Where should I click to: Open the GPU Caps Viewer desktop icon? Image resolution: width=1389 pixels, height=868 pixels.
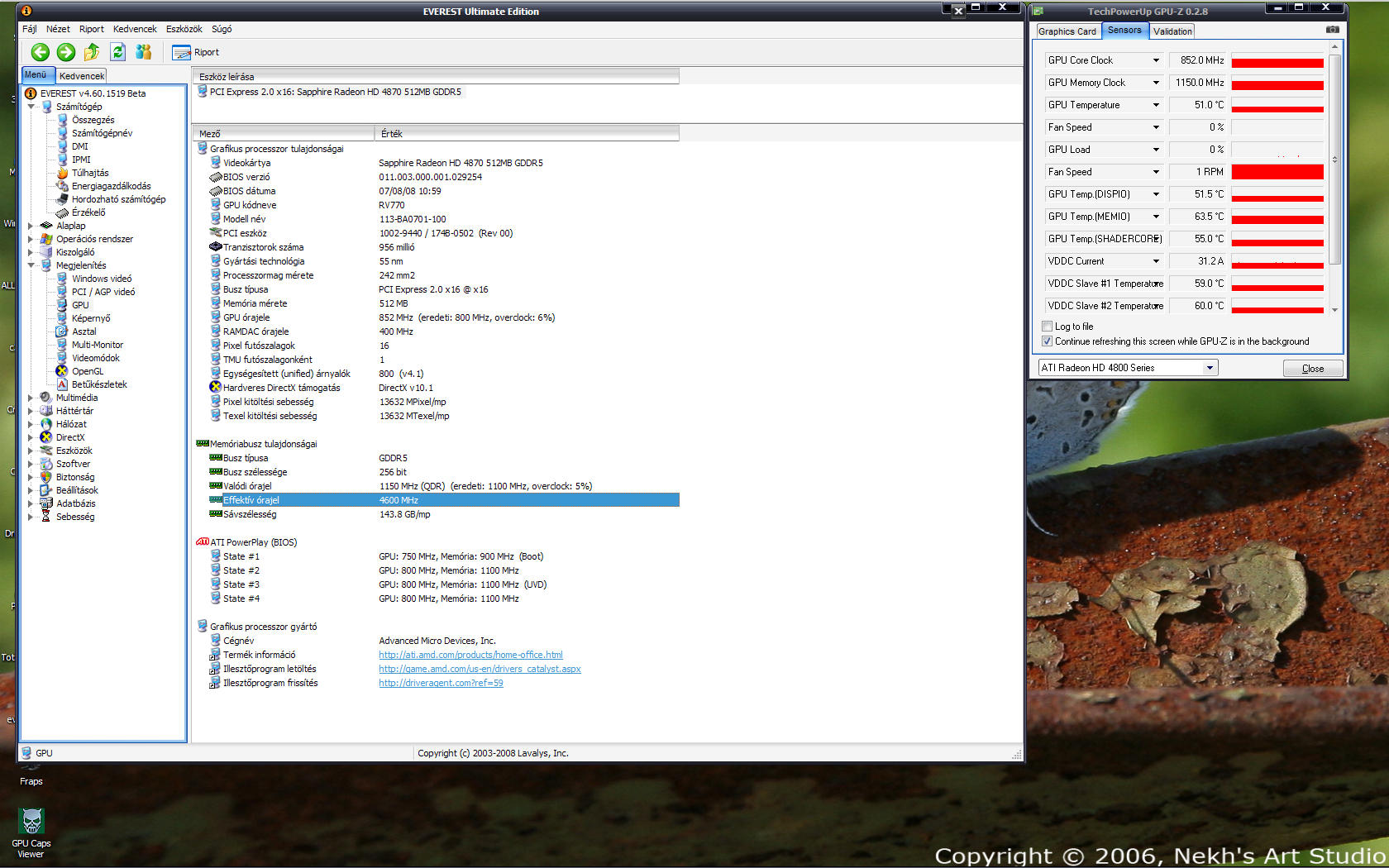[x=31, y=833]
